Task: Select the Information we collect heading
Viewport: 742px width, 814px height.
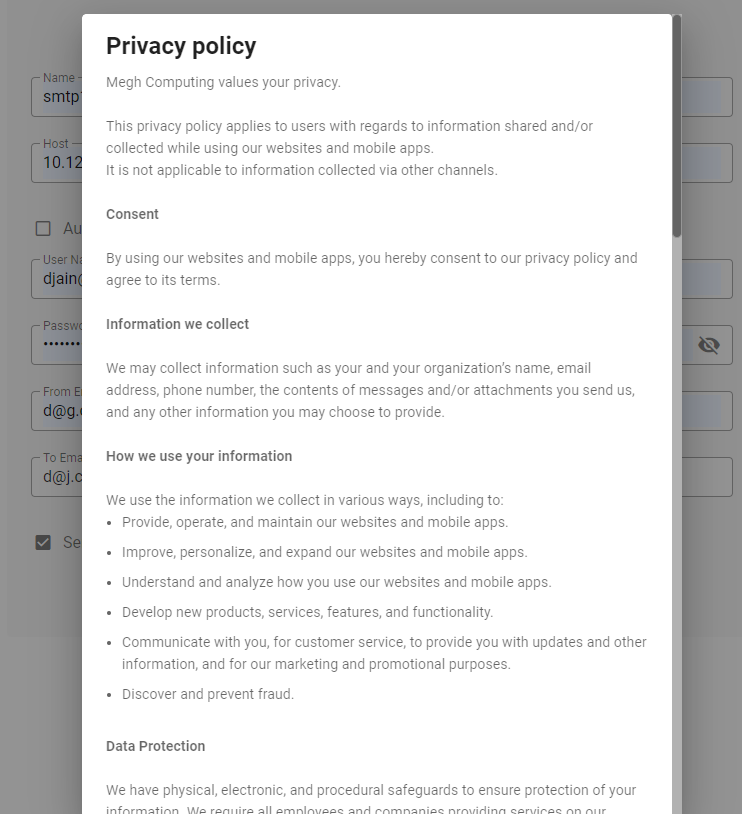Action: tap(178, 323)
